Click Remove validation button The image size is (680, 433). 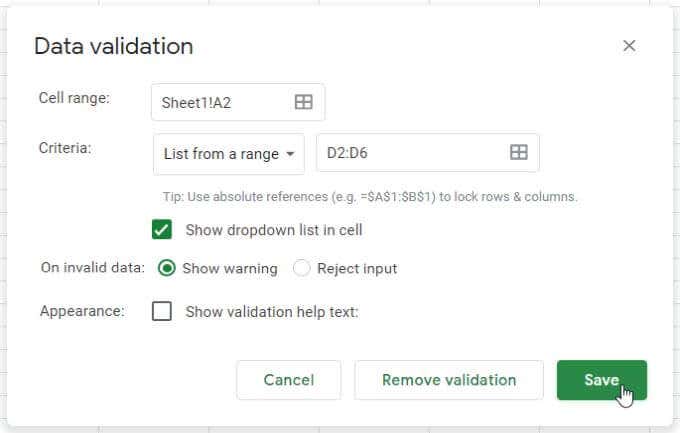(449, 380)
